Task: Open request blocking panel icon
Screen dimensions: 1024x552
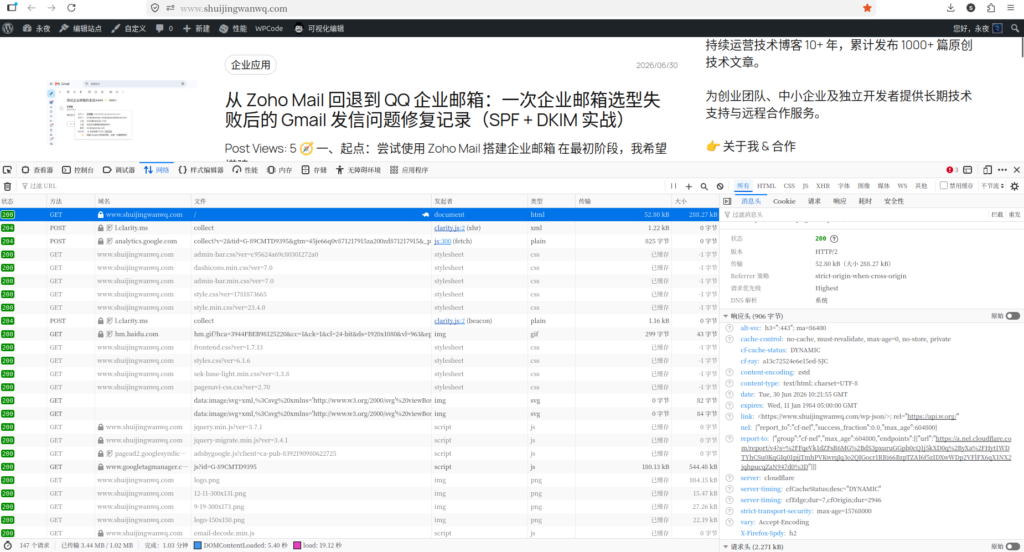Action: click(x=720, y=186)
